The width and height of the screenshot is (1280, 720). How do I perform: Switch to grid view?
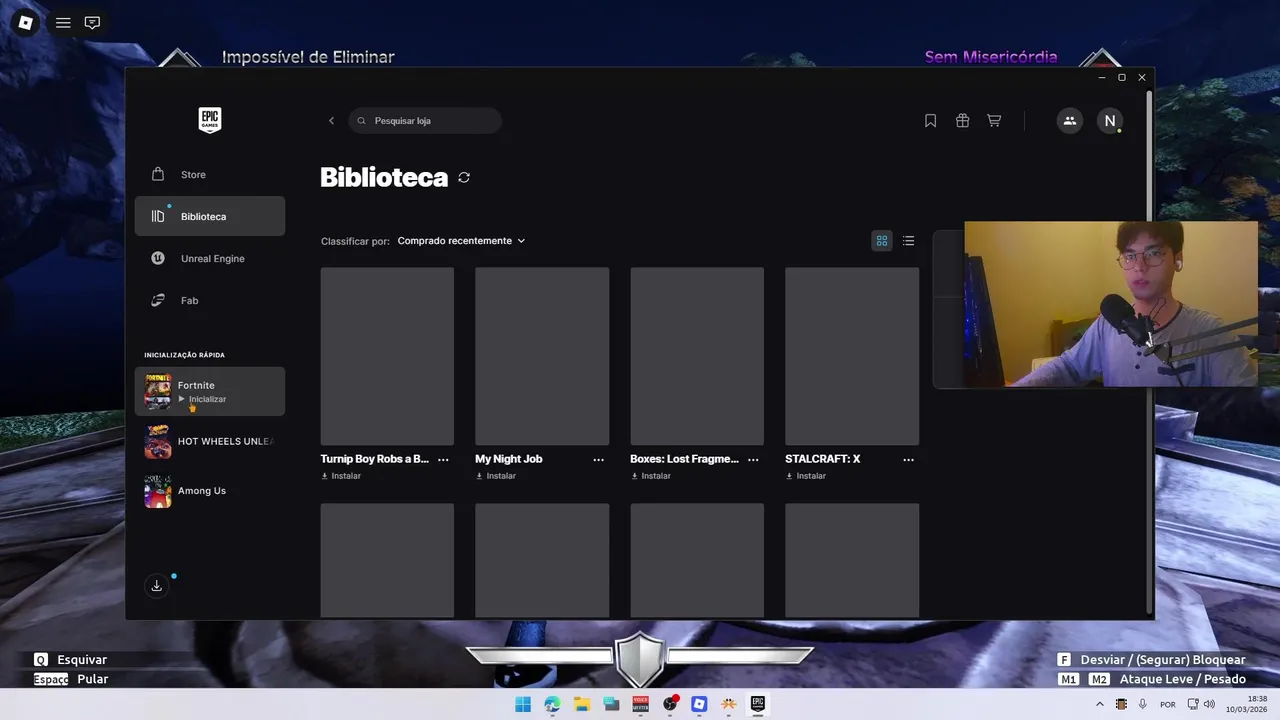pyautogui.click(x=882, y=241)
